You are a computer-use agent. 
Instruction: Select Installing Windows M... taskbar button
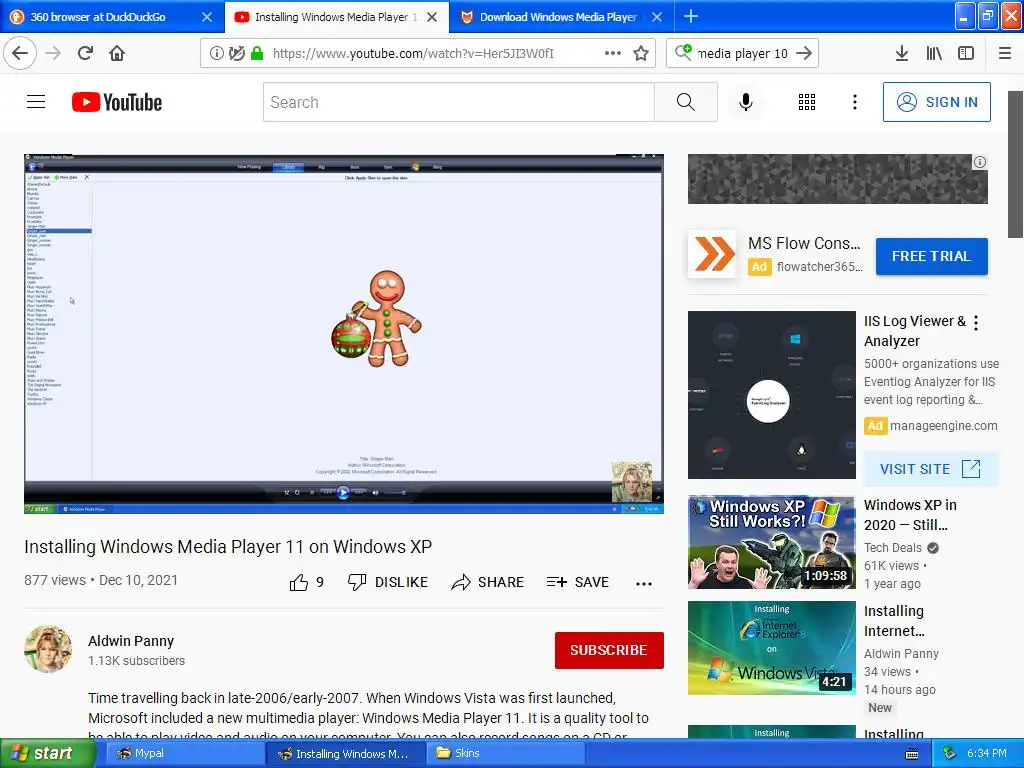pos(345,753)
